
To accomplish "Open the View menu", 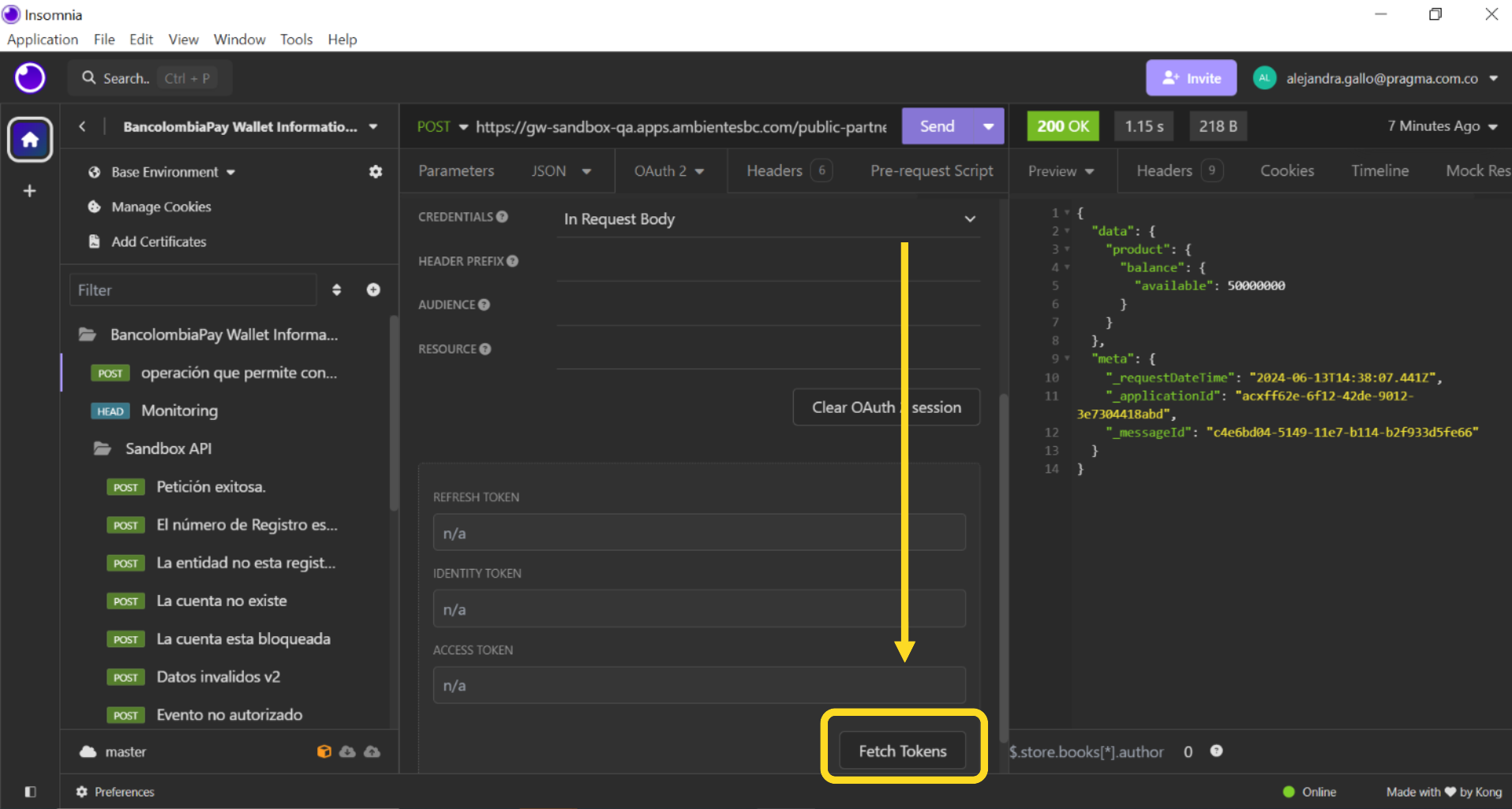I will click(183, 39).
